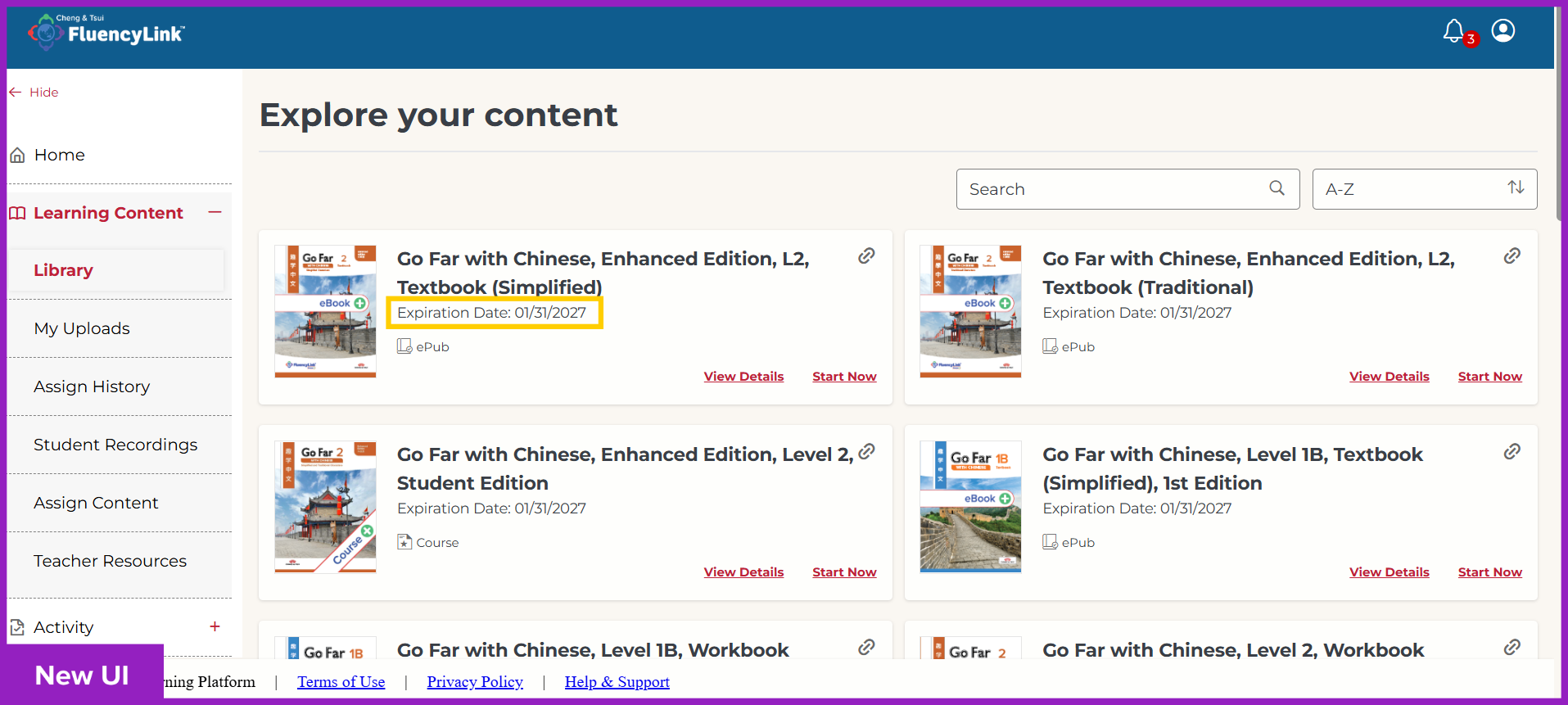Open Assign History in sidebar
1568x705 pixels.
point(92,386)
